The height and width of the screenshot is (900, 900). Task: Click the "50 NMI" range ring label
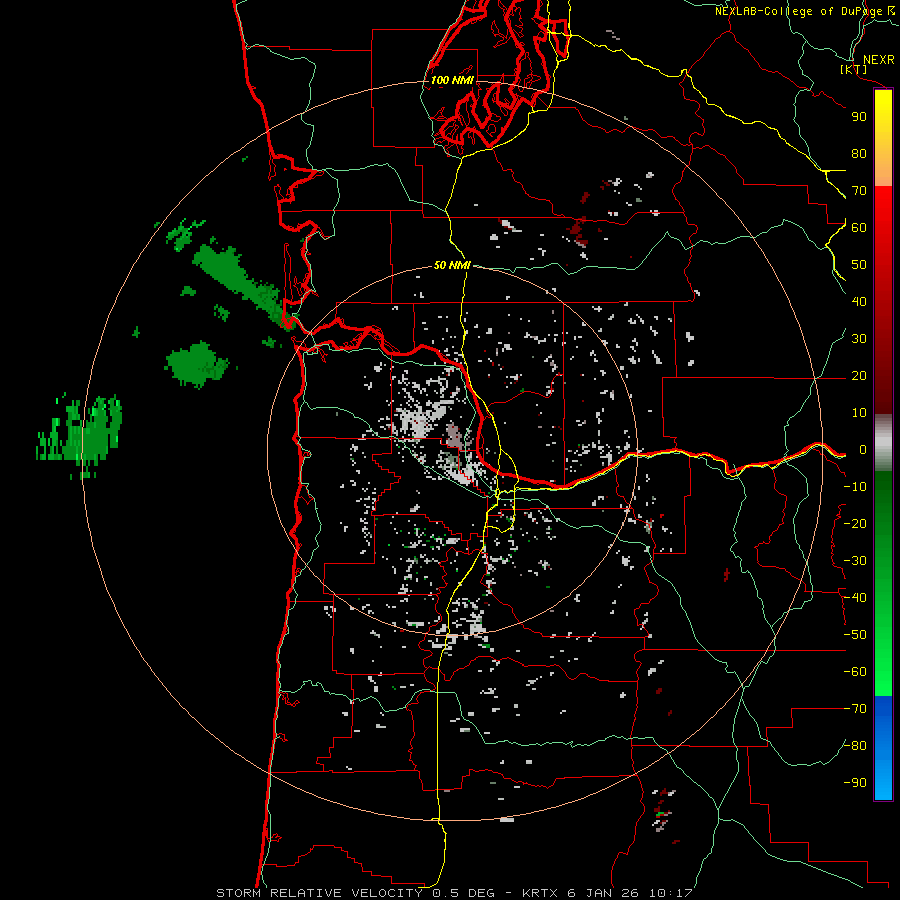(452, 265)
